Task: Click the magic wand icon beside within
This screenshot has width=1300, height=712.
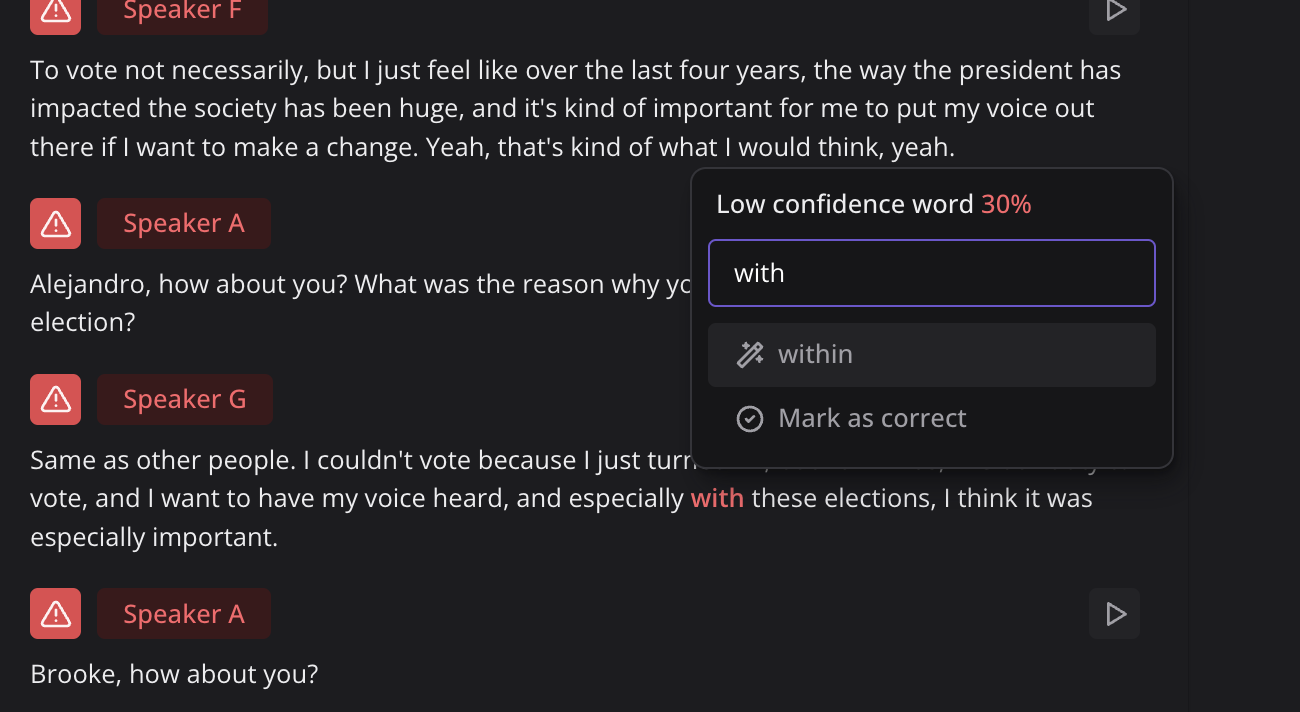Action: [750, 354]
